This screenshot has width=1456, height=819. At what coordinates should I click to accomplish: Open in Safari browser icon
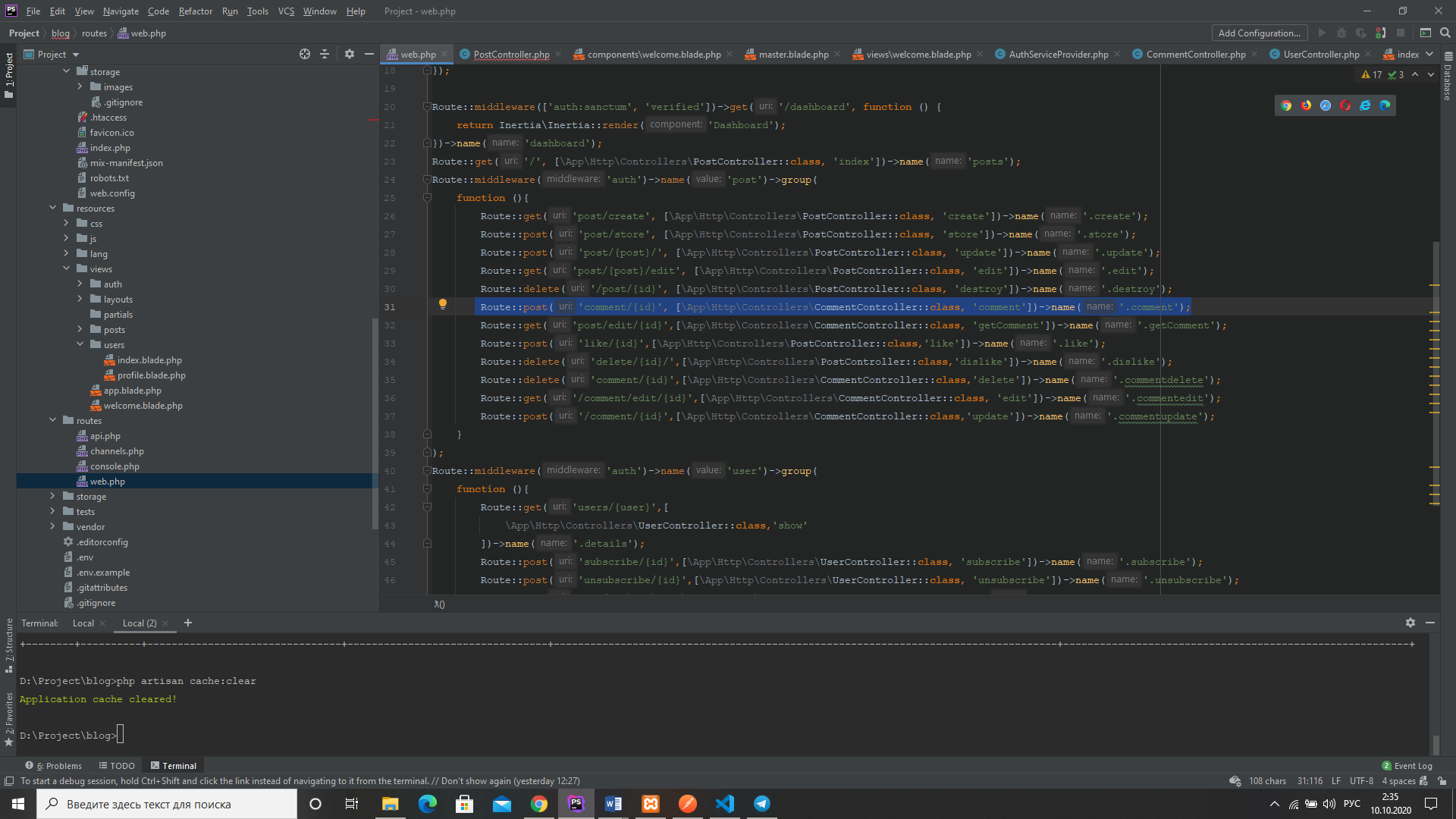[1326, 105]
